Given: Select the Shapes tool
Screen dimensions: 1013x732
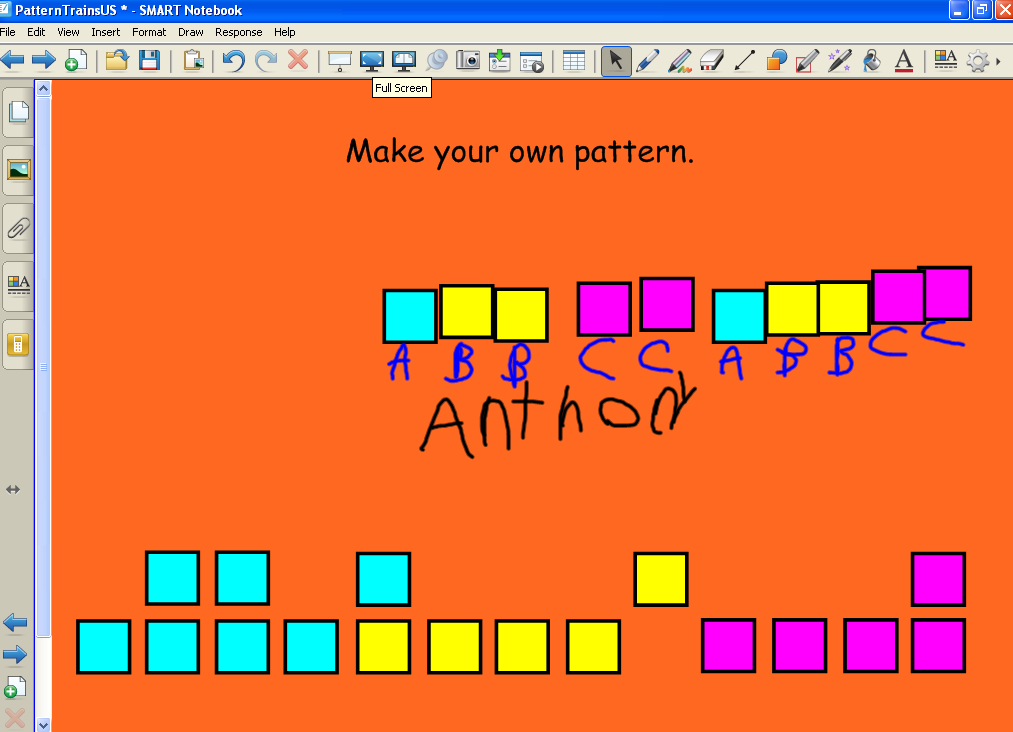Looking at the screenshot, I should [777, 61].
